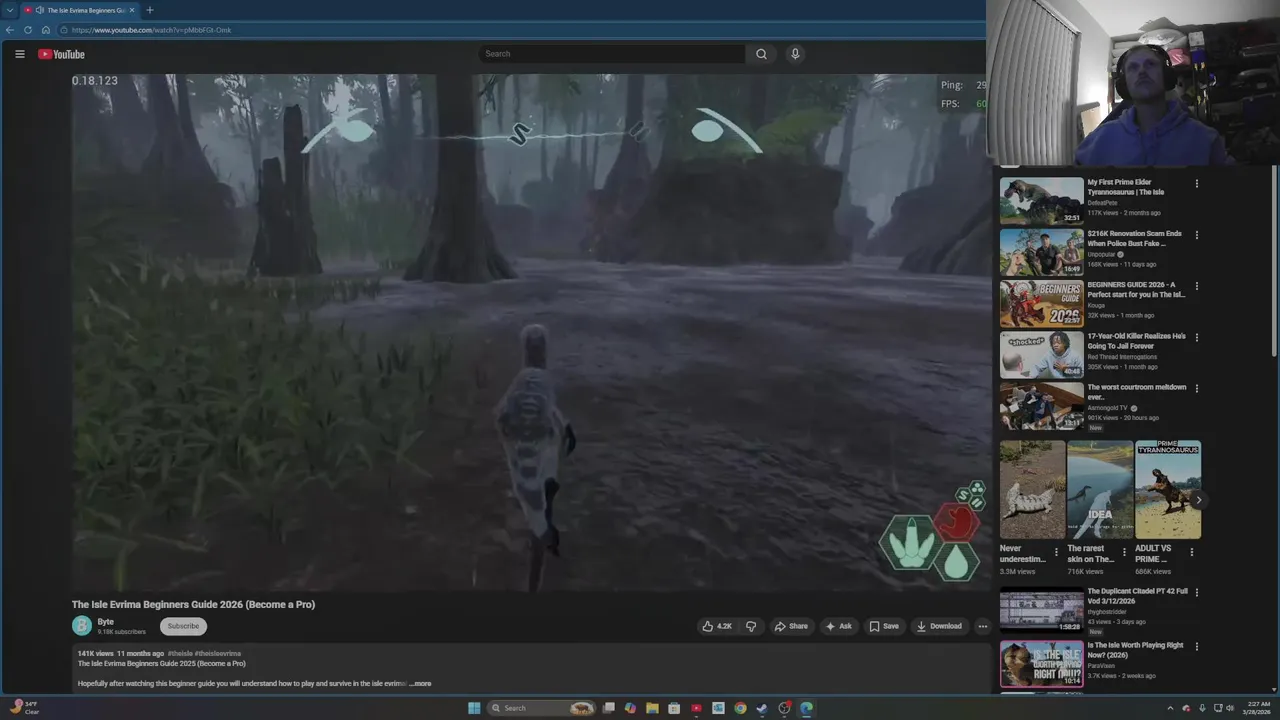Viewport: 1280px width, 720px height.
Task: Open more actions menu under the video
Action: (982, 626)
